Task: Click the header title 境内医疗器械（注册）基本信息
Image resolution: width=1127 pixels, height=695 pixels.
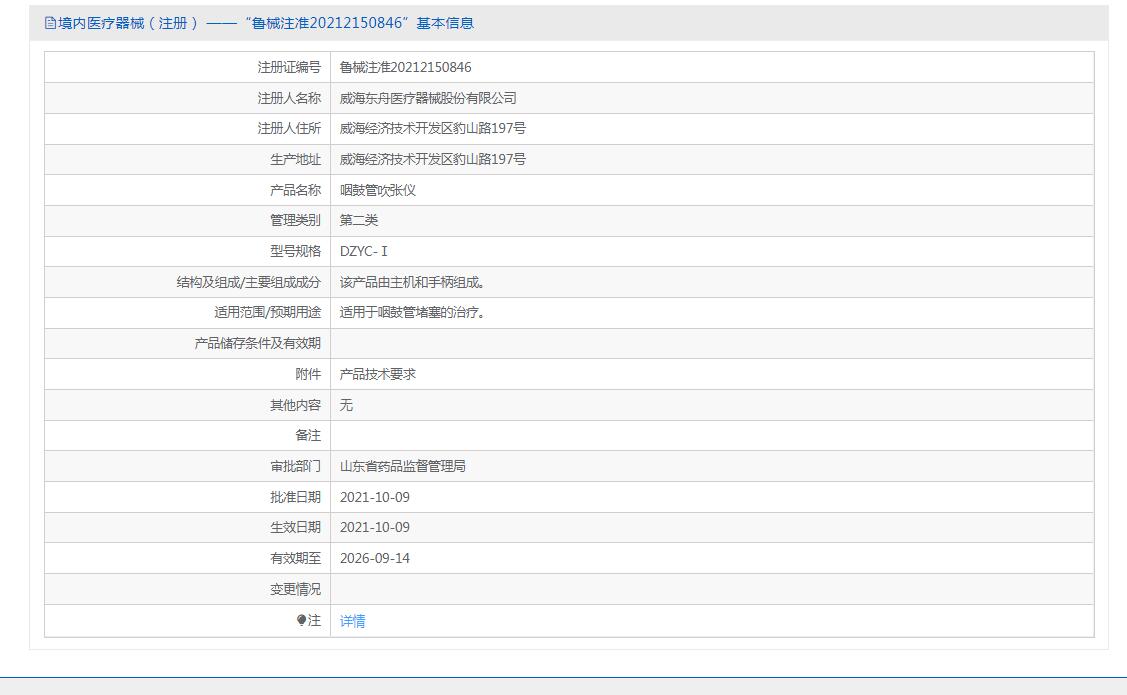Action: 265,23
